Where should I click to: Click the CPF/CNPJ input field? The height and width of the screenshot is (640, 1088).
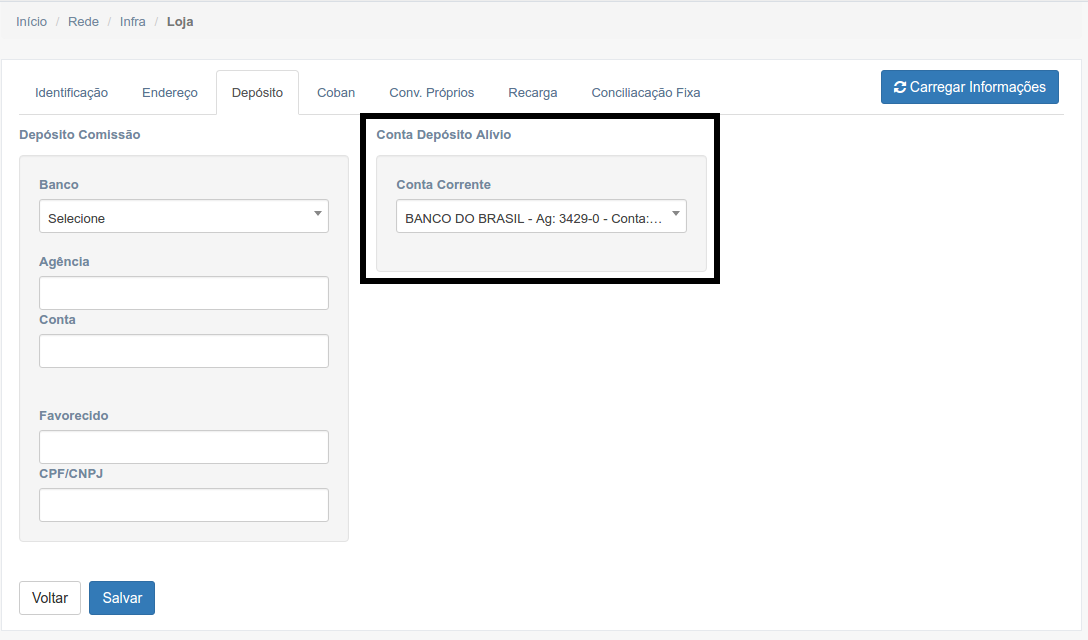coord(184,505)
